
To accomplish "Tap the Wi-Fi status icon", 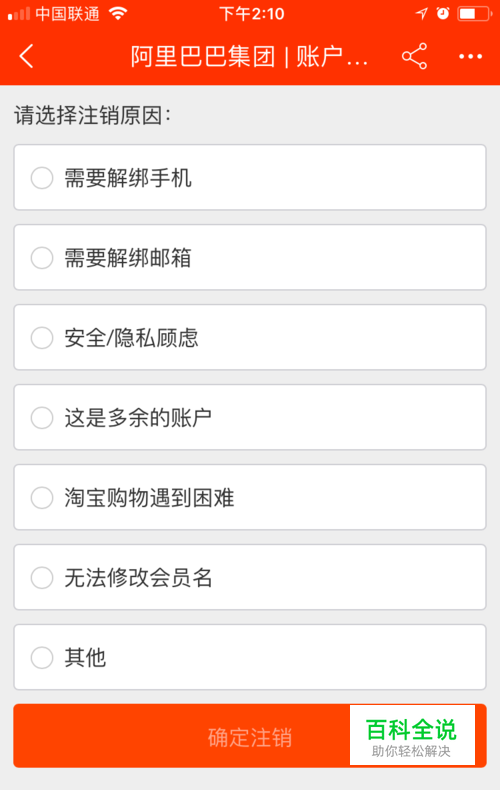I will pos(118,14).
